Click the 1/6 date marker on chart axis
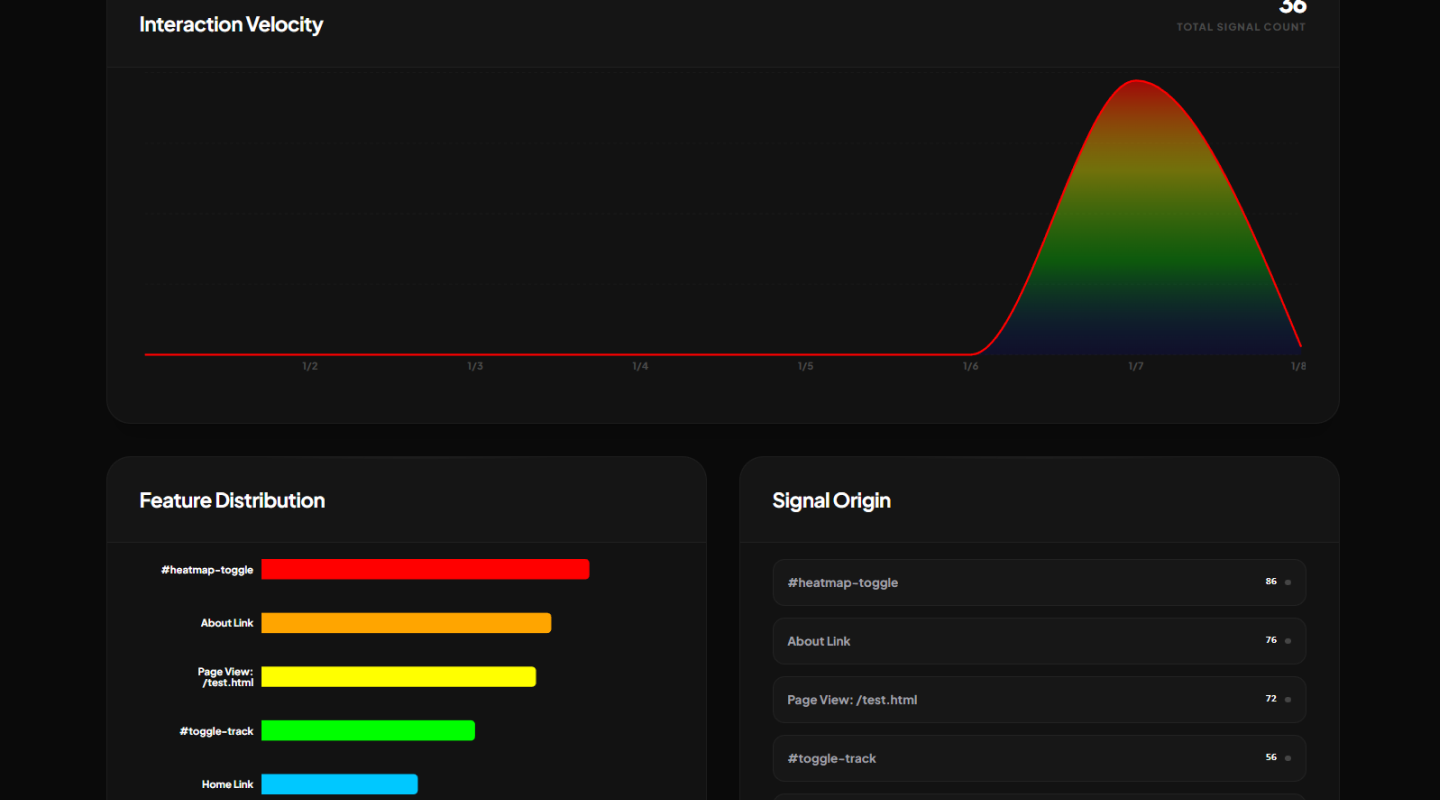Image resolution: width=1440 pixels, height=800 pixels. coord(970,366)
